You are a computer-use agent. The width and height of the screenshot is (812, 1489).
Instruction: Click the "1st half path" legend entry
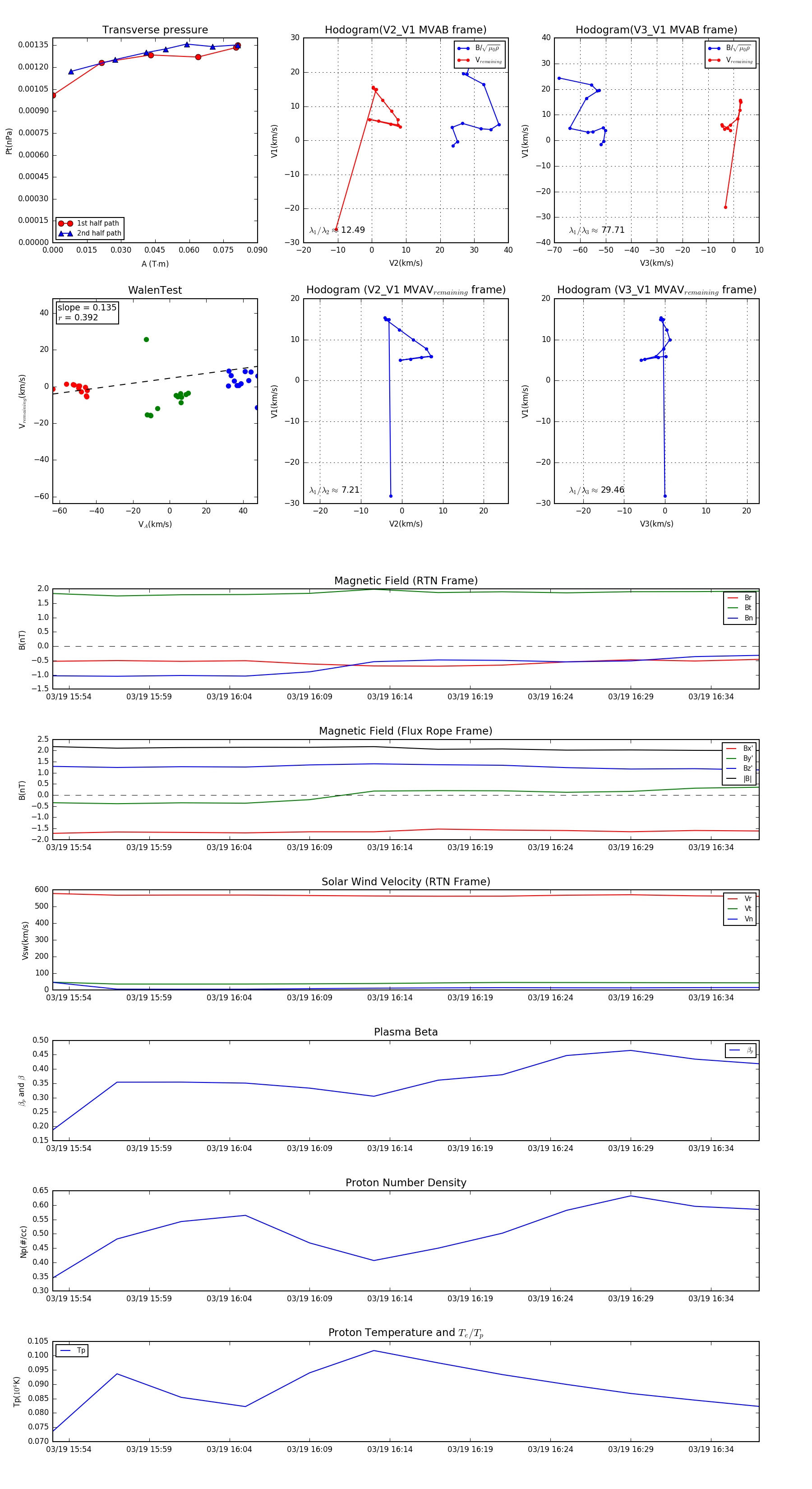point(90,223)
